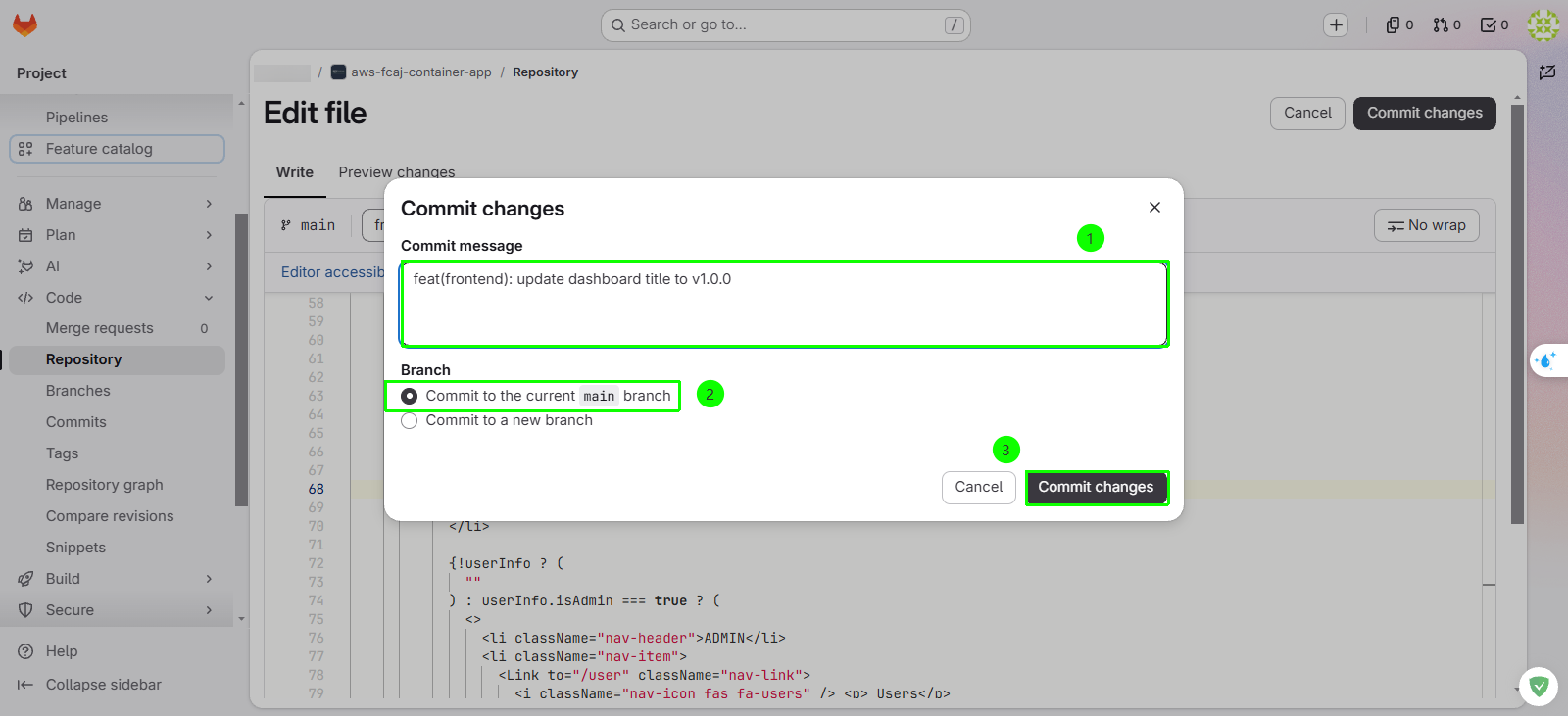The image size is (1568, 716).
Task: Click the page vertical scrollbar
Action: coord(1517,313)
